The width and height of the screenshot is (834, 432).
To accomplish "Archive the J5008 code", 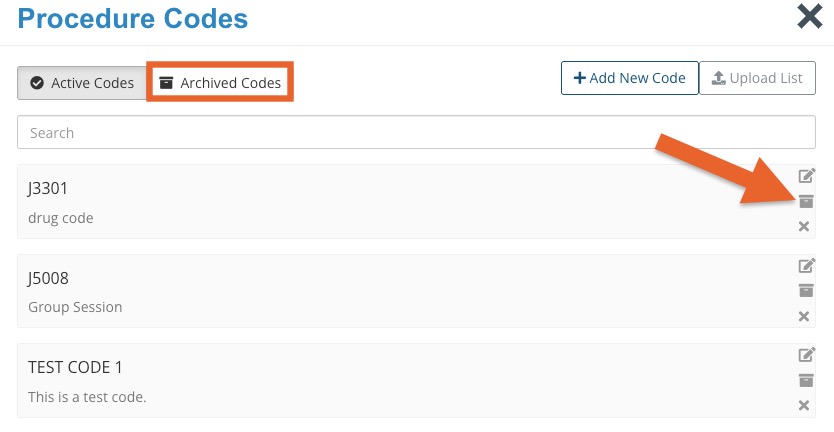I will (x=806, y=290).
